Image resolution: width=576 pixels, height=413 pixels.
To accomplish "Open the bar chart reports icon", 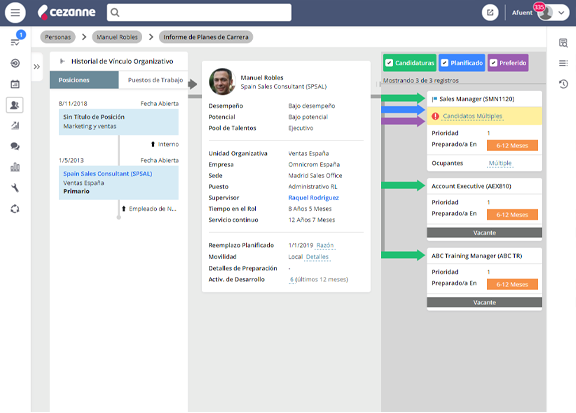I will pos(15,167).
